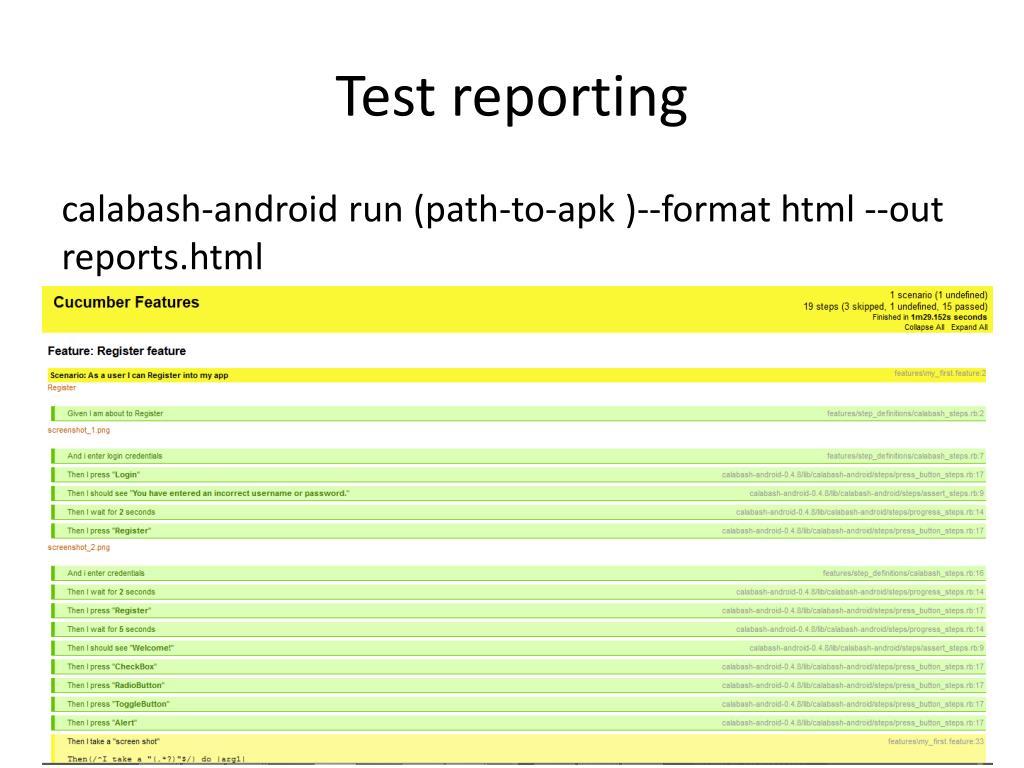Select '19 steps (3 skipped...' summary line

(895, 306)
